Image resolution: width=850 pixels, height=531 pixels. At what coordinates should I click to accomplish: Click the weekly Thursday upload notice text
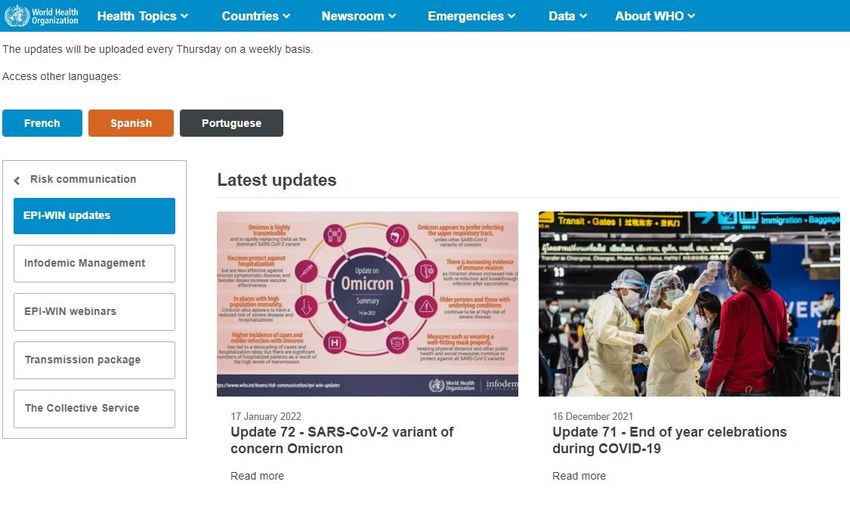pos(157,49)
